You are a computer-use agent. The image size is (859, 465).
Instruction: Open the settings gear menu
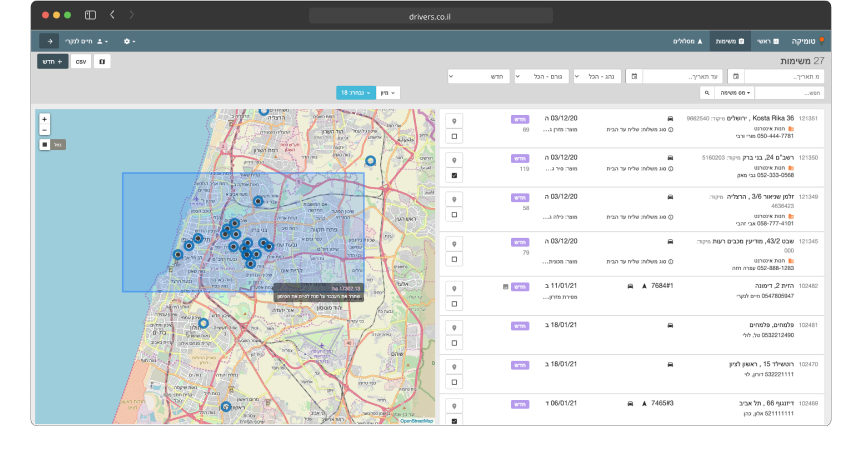click(x=129, y=41)
